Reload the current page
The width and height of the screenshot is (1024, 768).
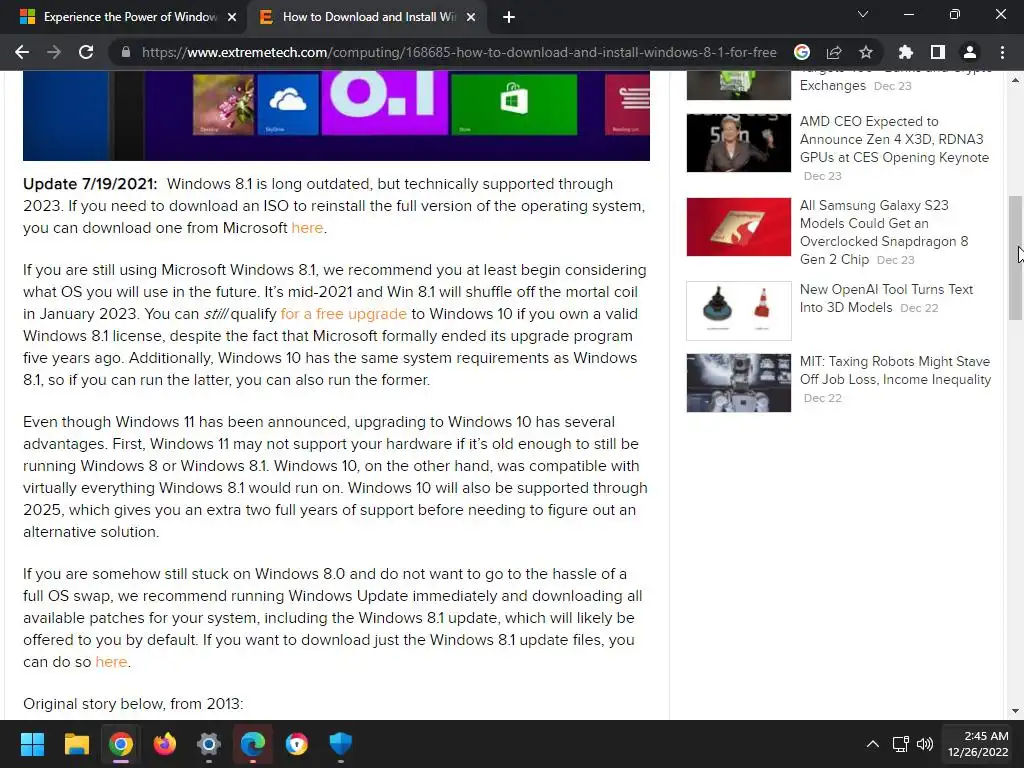[x=86, y=52]
